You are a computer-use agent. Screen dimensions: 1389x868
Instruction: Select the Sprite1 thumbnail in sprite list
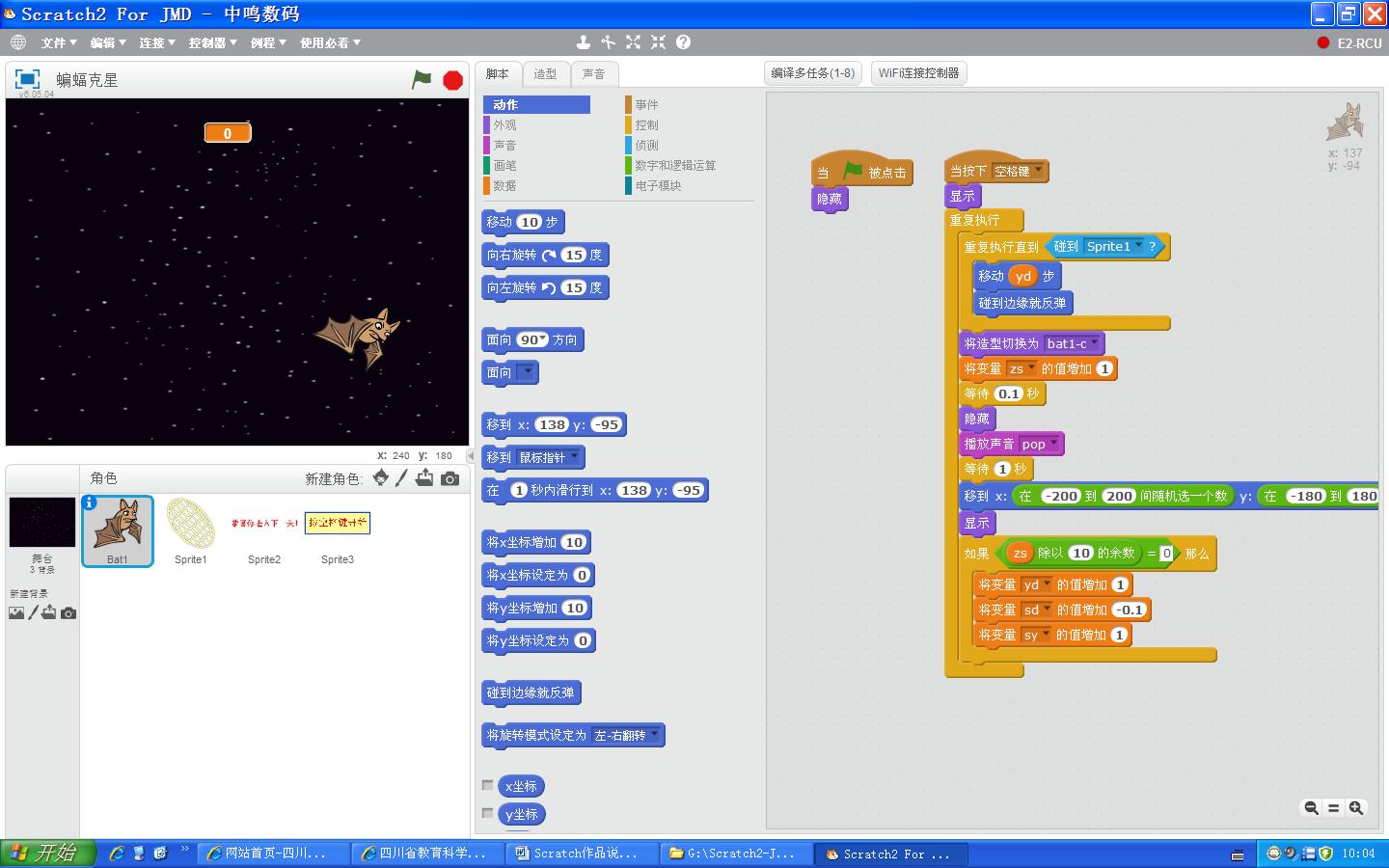point(190,530)
